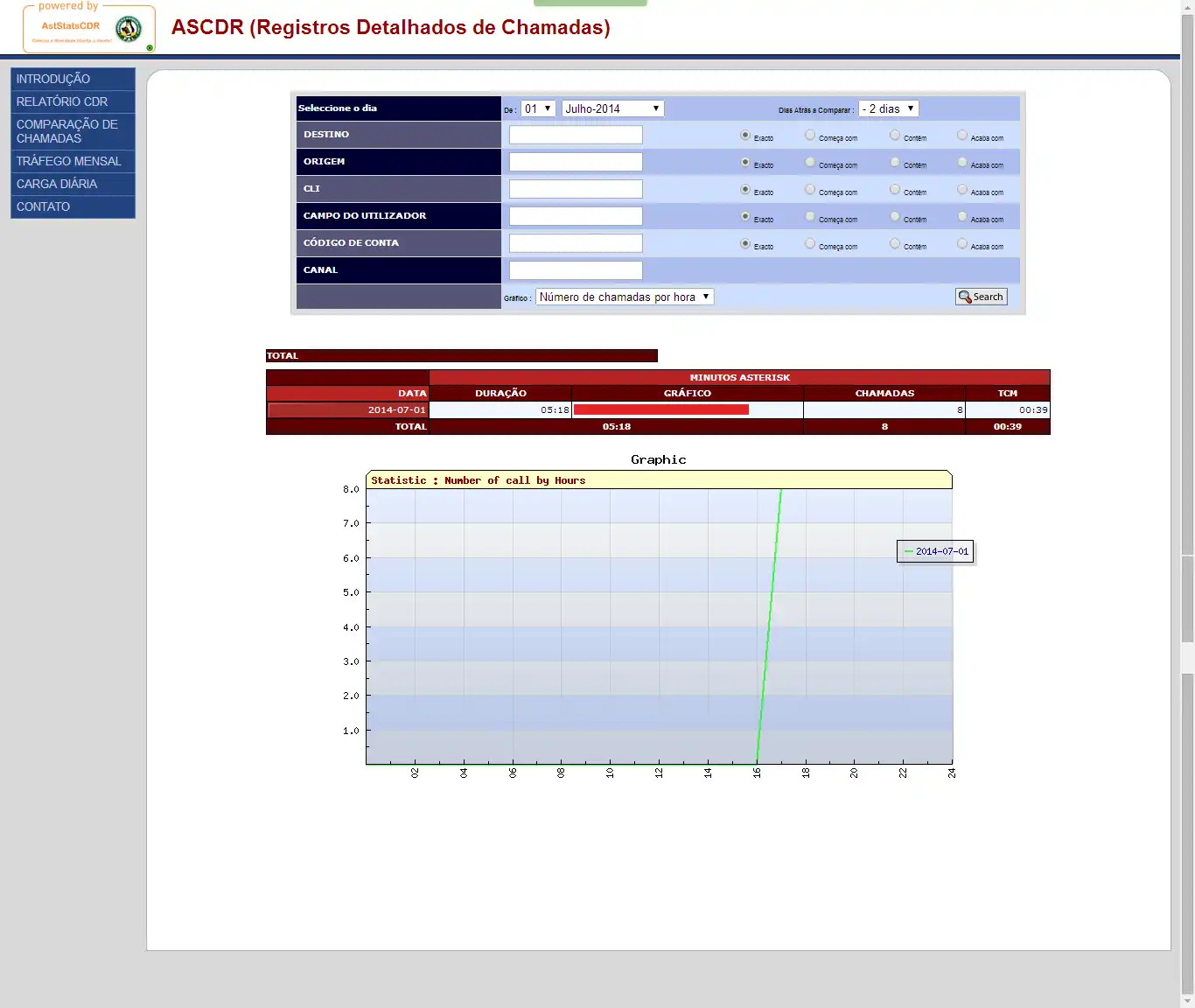Go to TRÁFEGO MENSAL in sidebar
Image resolution: width=1195 pixels, height=1008 pixels.
[x=73, y=161]
